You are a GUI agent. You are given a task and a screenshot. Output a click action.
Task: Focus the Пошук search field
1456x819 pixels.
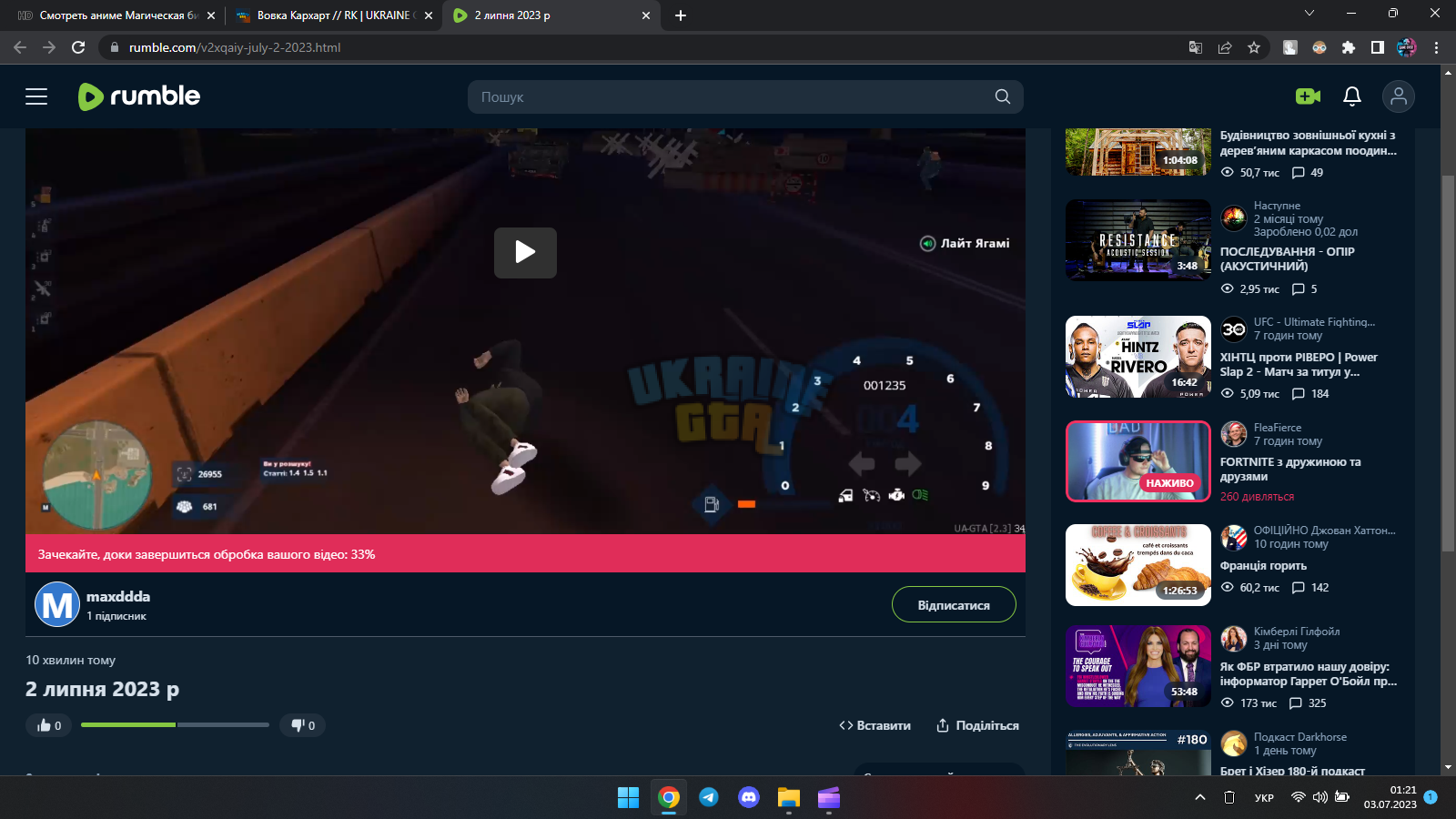click(x=745, y=96)
